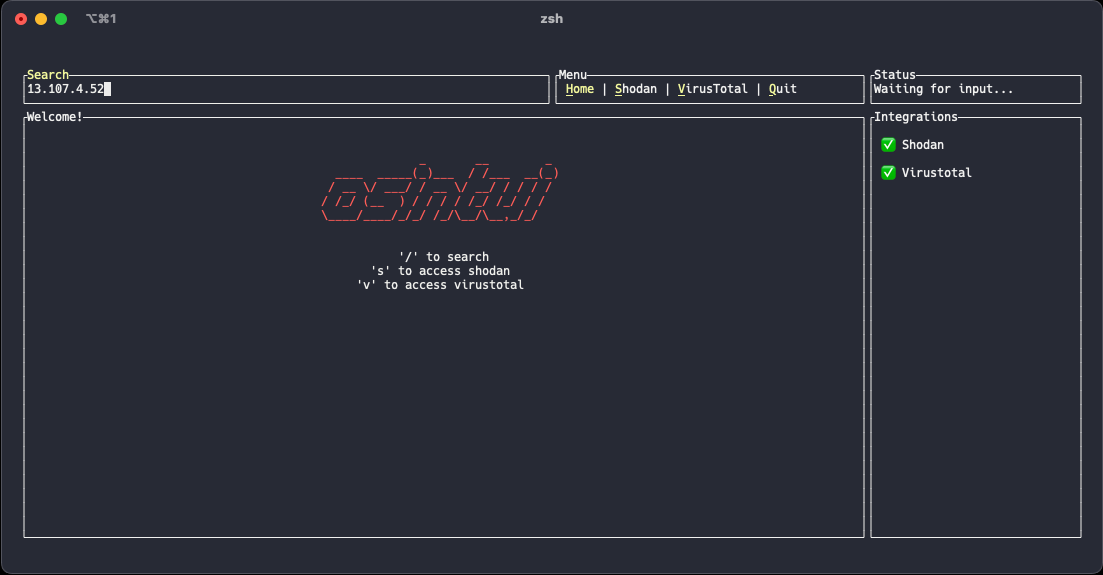
Task: Minimize the terminal with the yellow button
Action: point(41,19)
